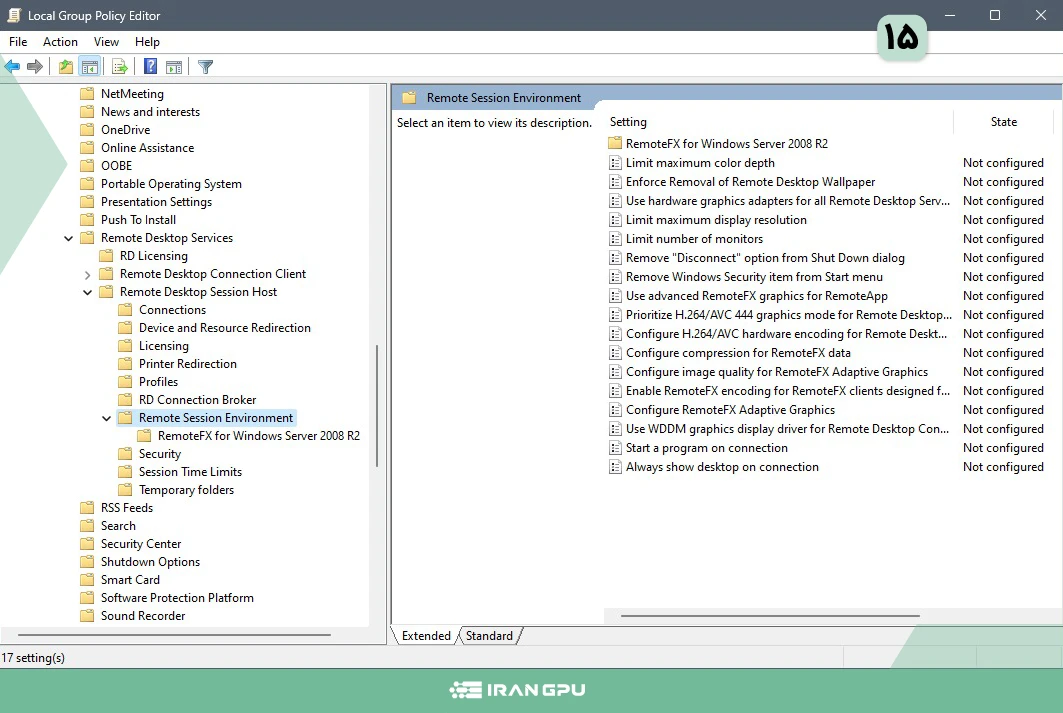The width and height of the screenshot is (1063, 713).
Task: Click the Back arrow in the toolbar
Action: (12, 67)
